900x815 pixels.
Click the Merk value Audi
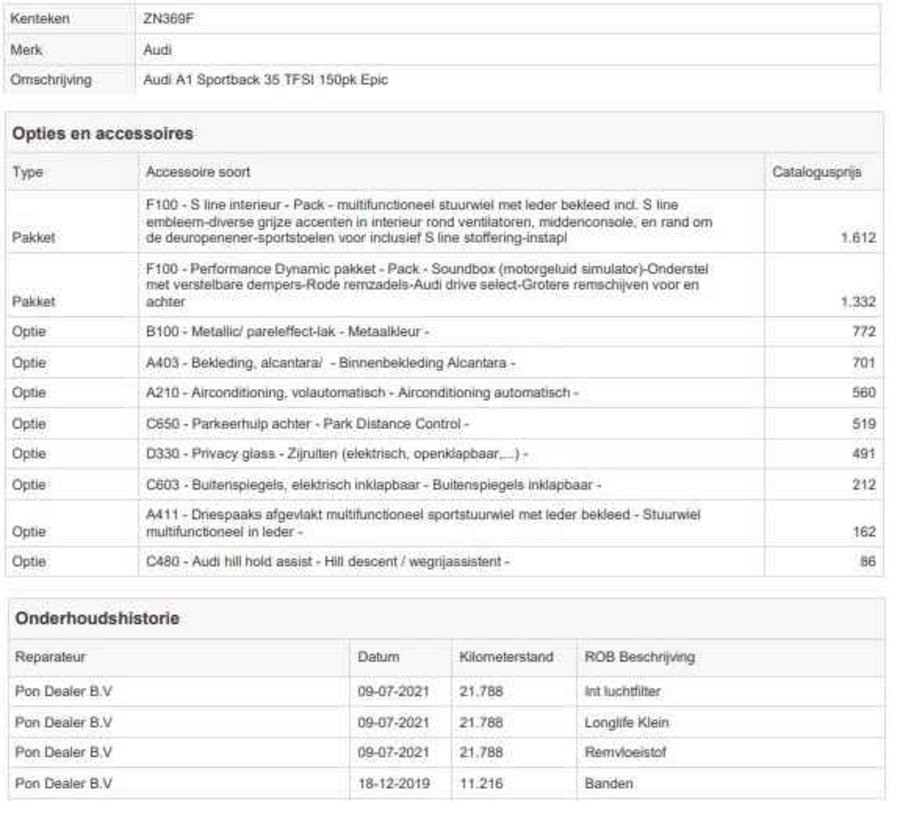tap(158, 49)
